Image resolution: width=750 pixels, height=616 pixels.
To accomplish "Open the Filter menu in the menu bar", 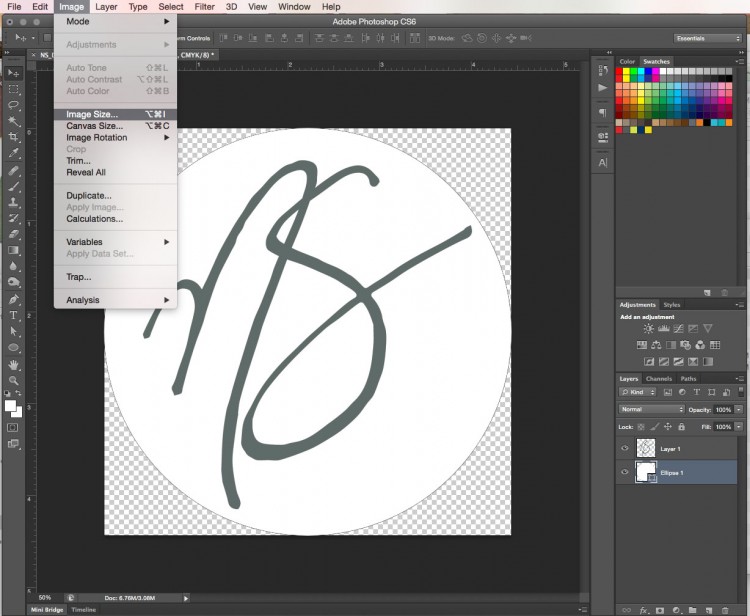I will [204, 7].
